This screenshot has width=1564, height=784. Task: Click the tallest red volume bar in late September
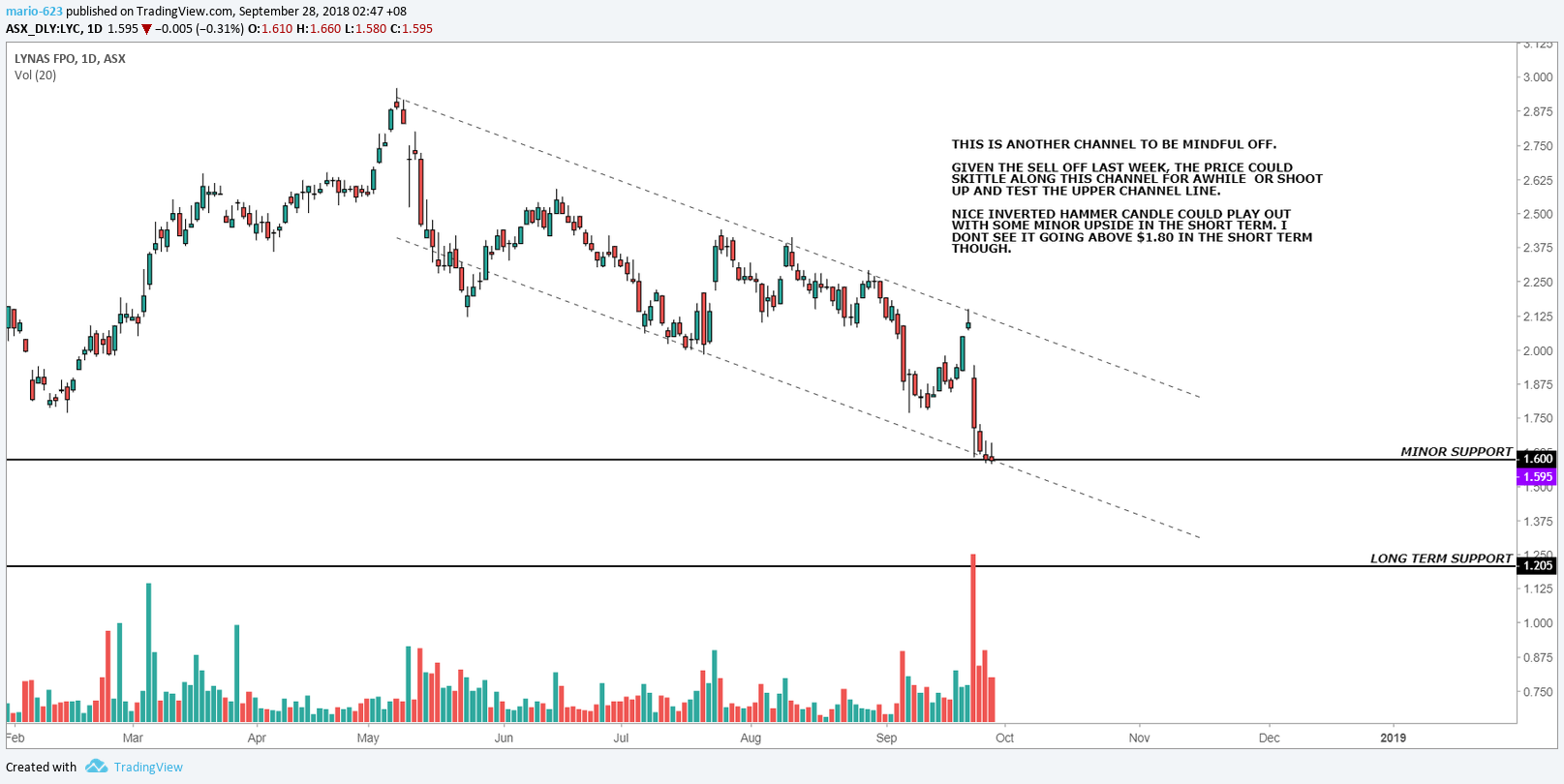972,639
